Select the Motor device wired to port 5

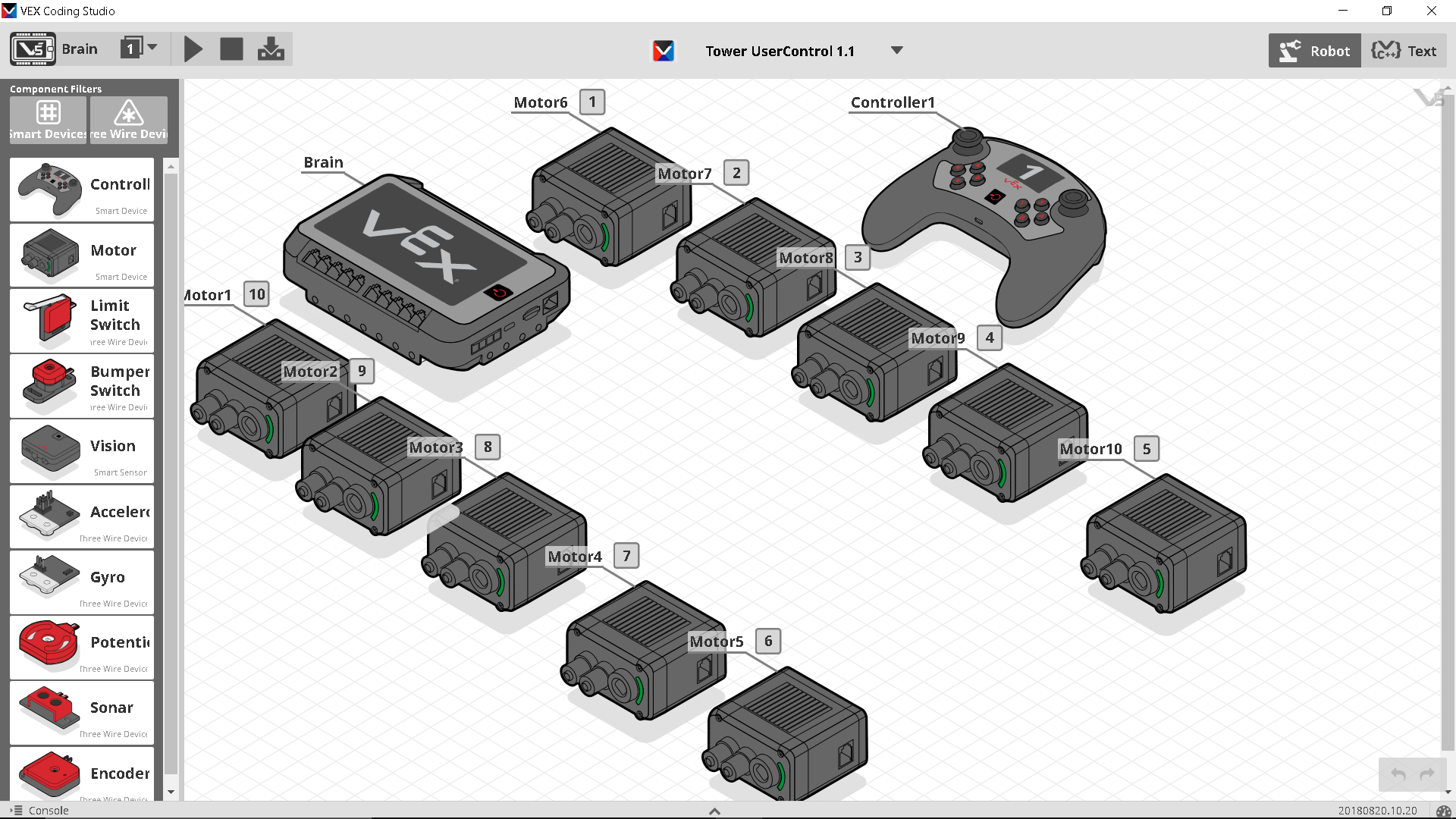click(x=1163, y=544)
